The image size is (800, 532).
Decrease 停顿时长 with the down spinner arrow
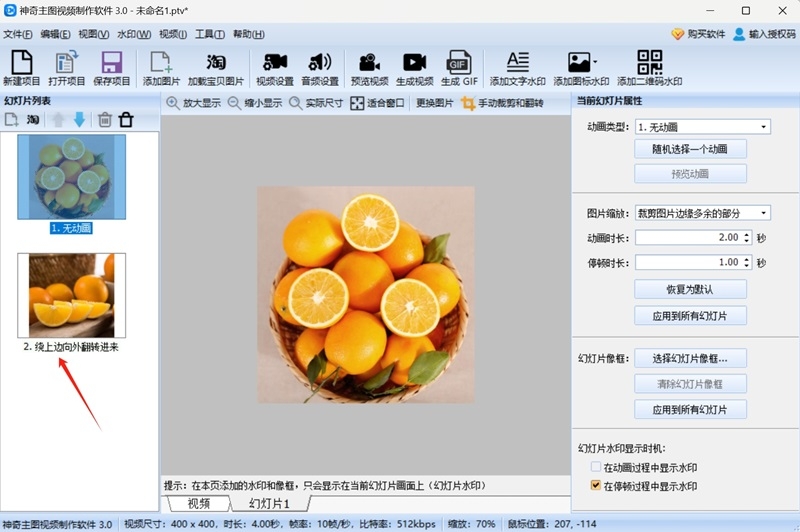(746, 265)
